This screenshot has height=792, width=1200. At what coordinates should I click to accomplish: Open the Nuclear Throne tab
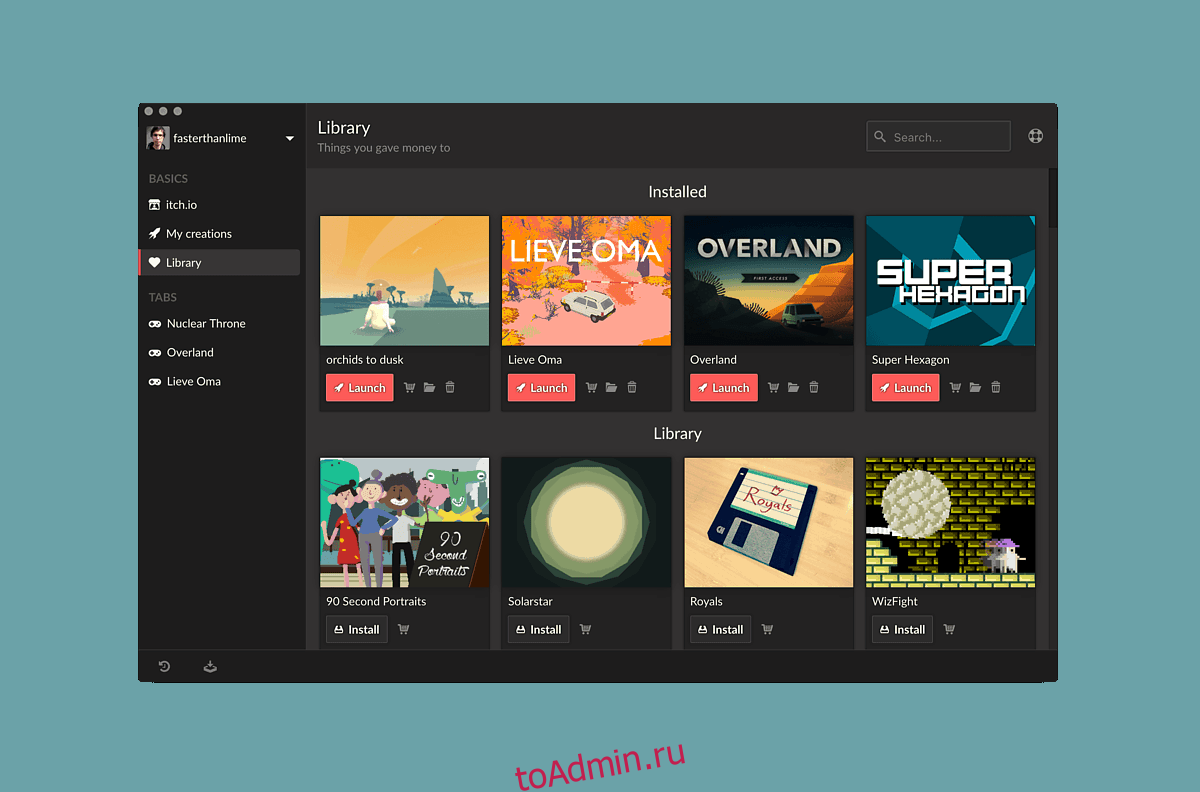[x=205, y=324]
